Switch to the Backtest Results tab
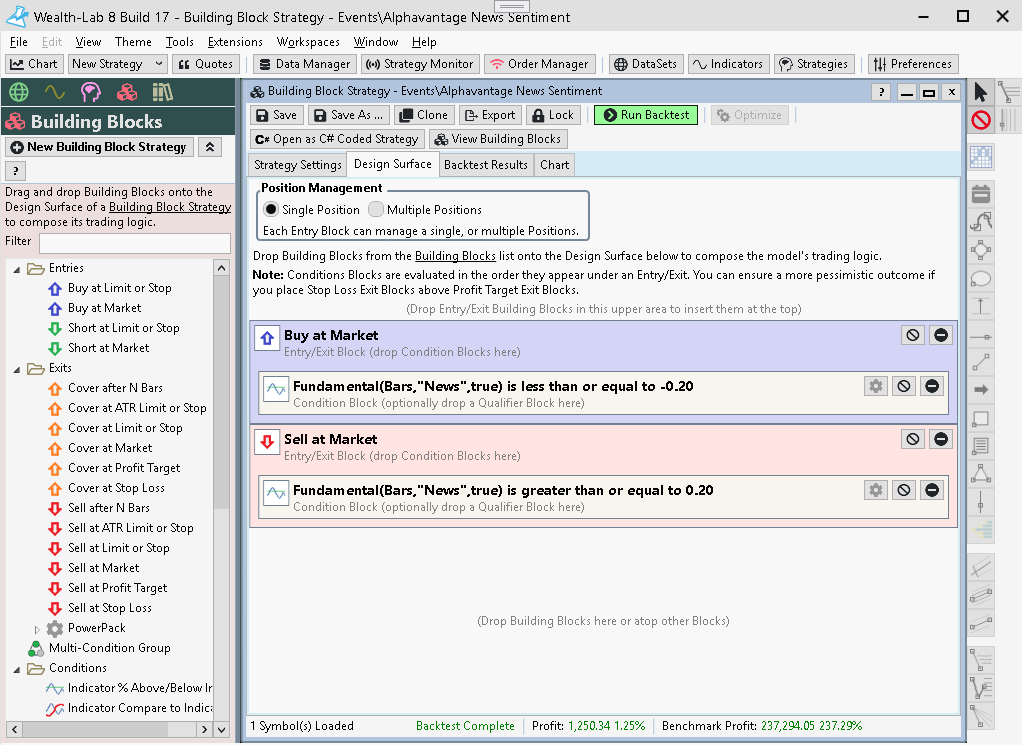 click(x=485, y=165)
